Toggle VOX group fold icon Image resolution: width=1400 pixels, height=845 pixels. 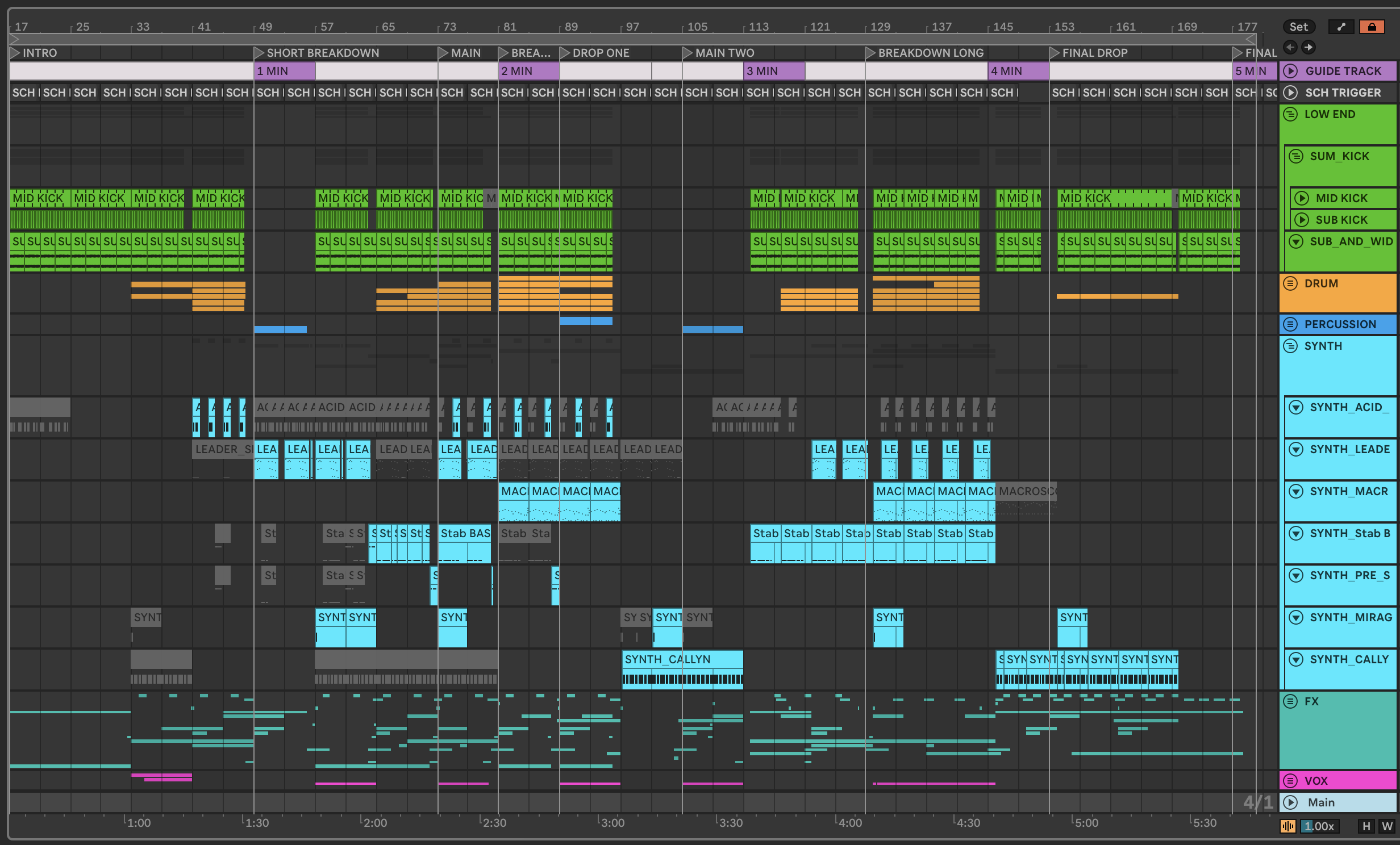coord(1291,781)
